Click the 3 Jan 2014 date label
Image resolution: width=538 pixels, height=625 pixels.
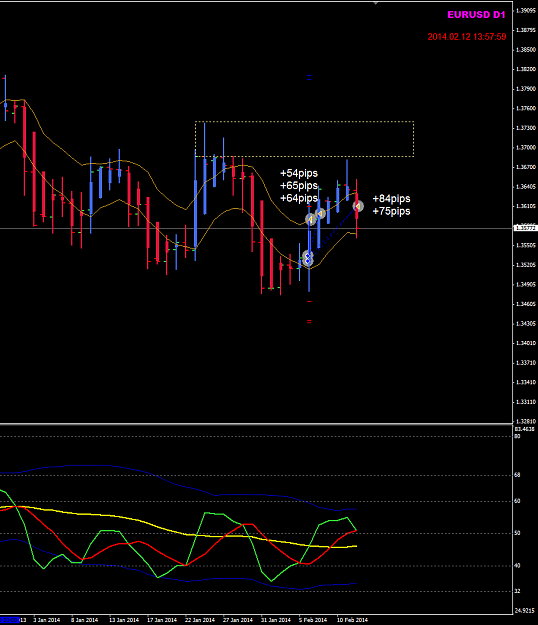(x=47, y=620)
